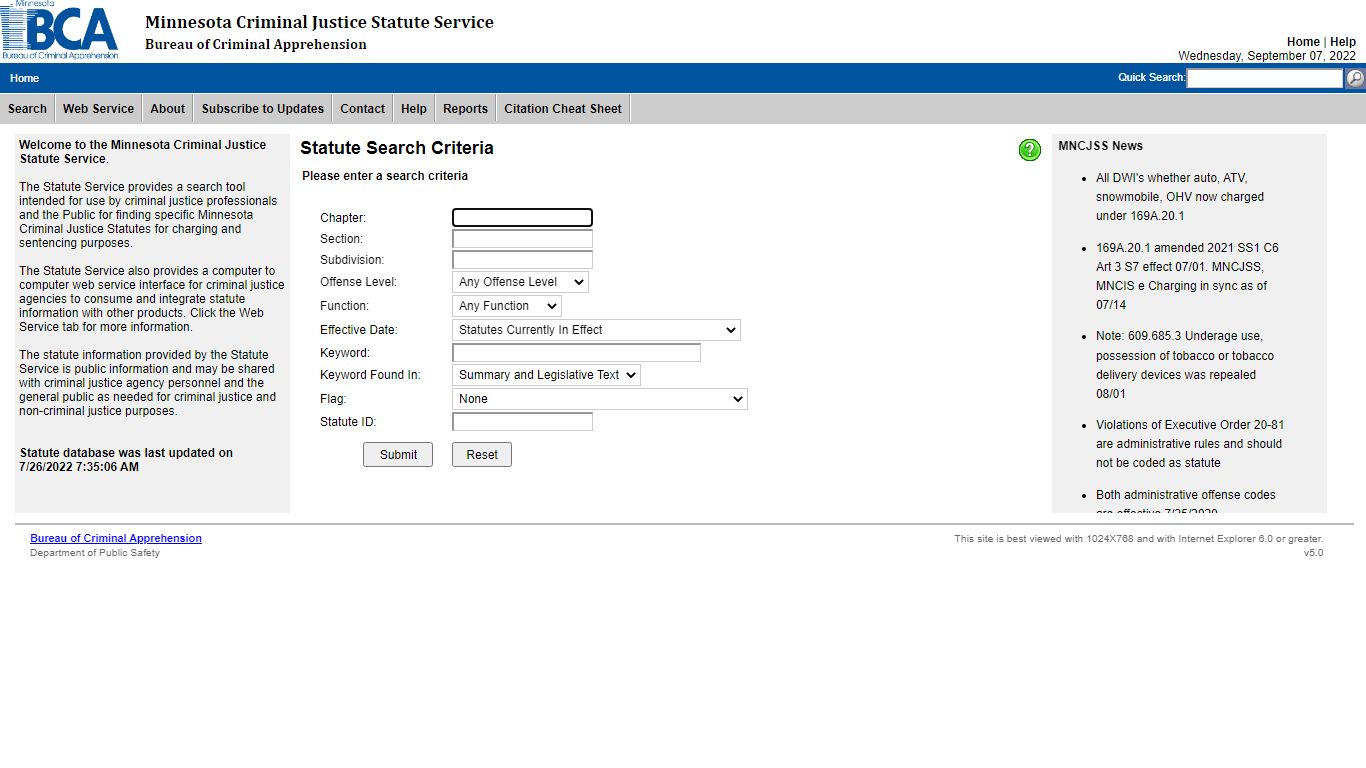The image size is (1366, 768).
Task: Click the Section input field
Action: [x=522, y=239]
